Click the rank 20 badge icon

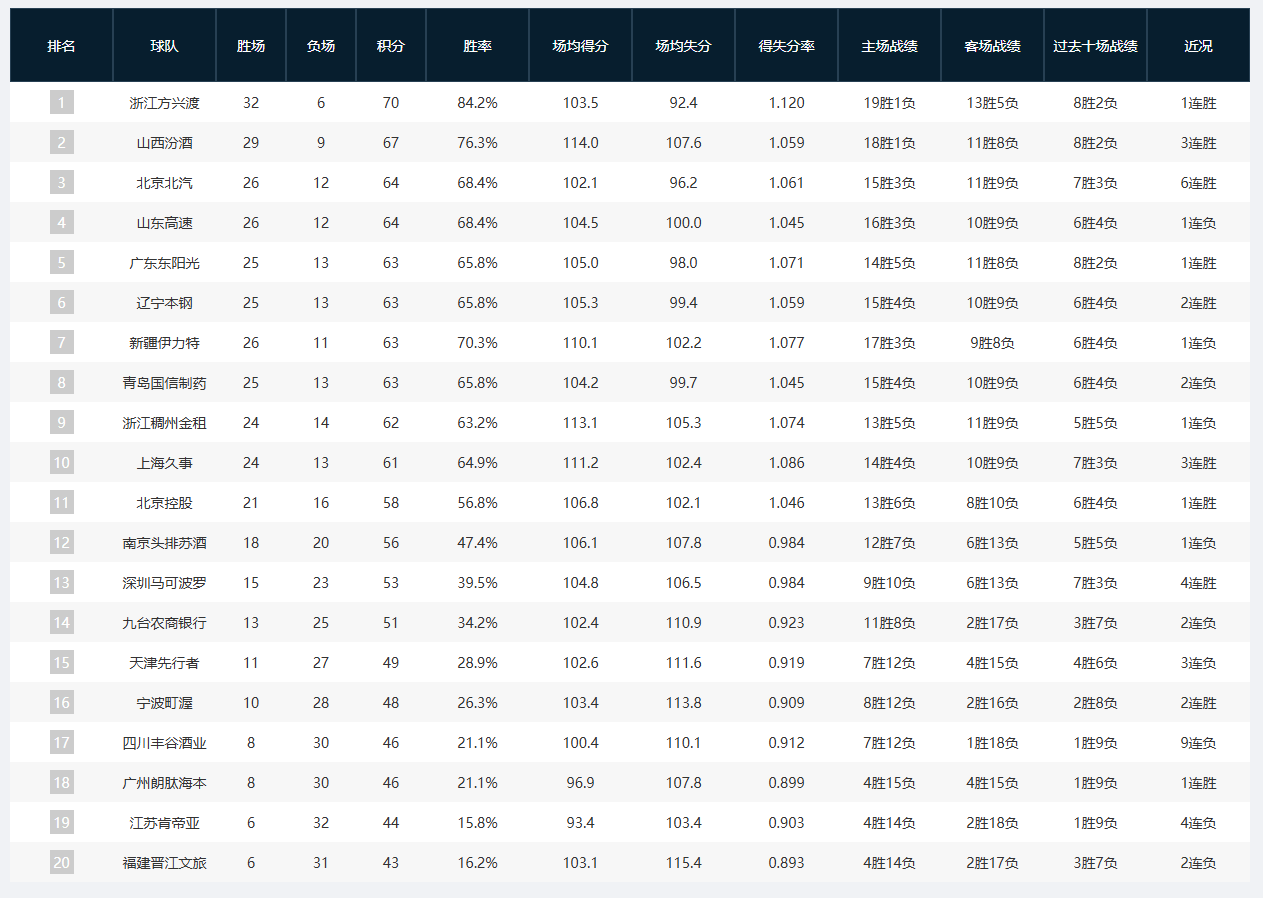pyautogui.click(x=61, y=862)
